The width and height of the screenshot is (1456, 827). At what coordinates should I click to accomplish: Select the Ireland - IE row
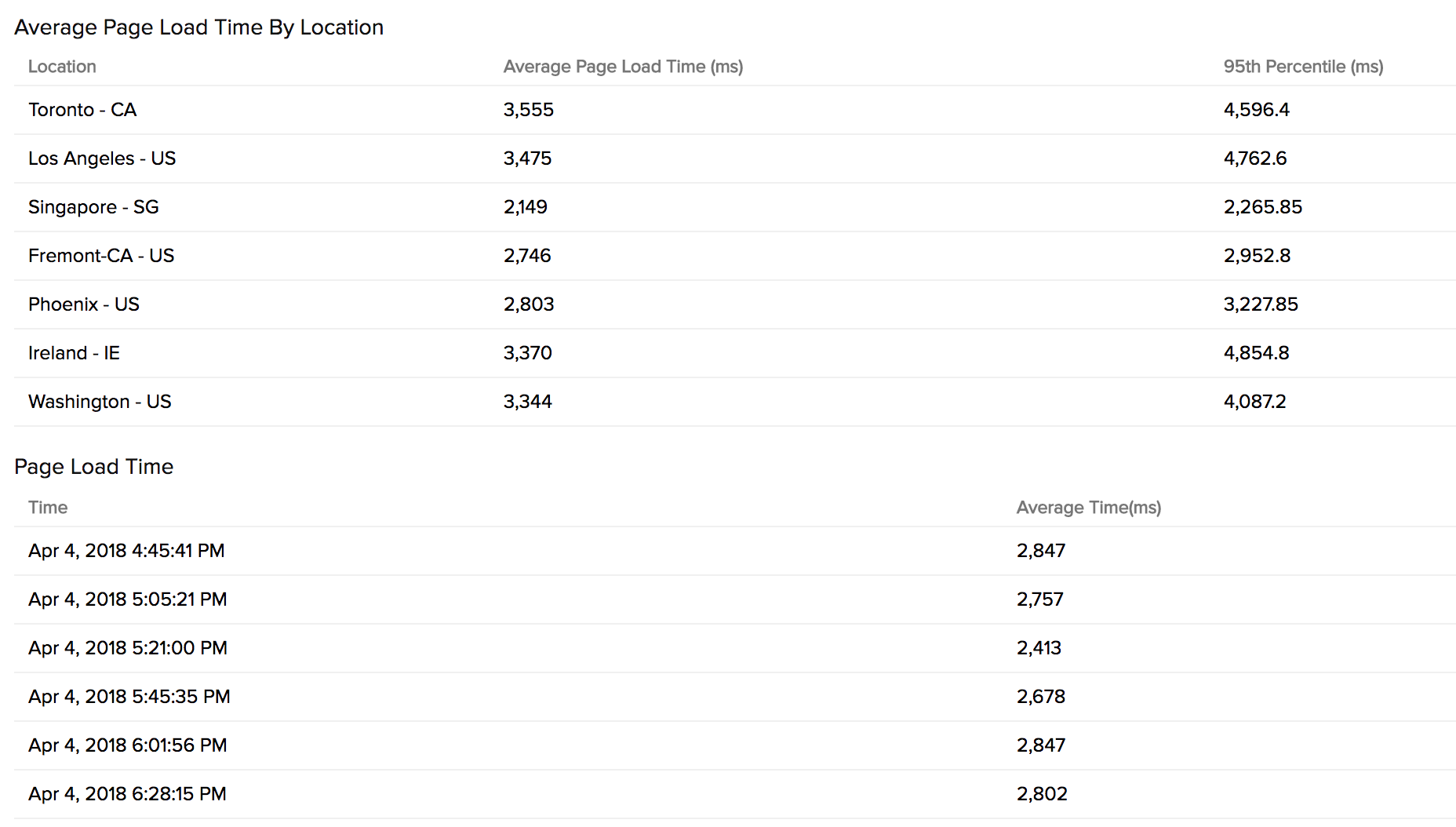pyautogui.click(x=74, y=353)
